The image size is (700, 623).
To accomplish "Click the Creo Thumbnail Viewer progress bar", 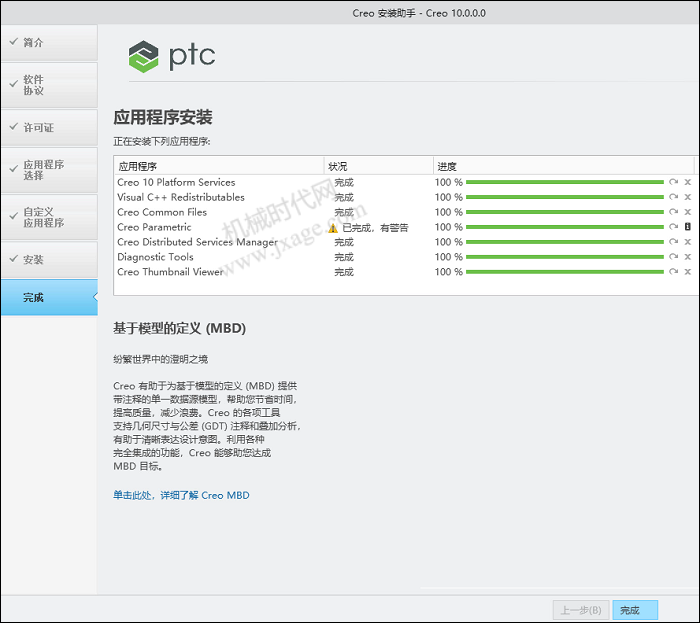I will tap(565, 271).
